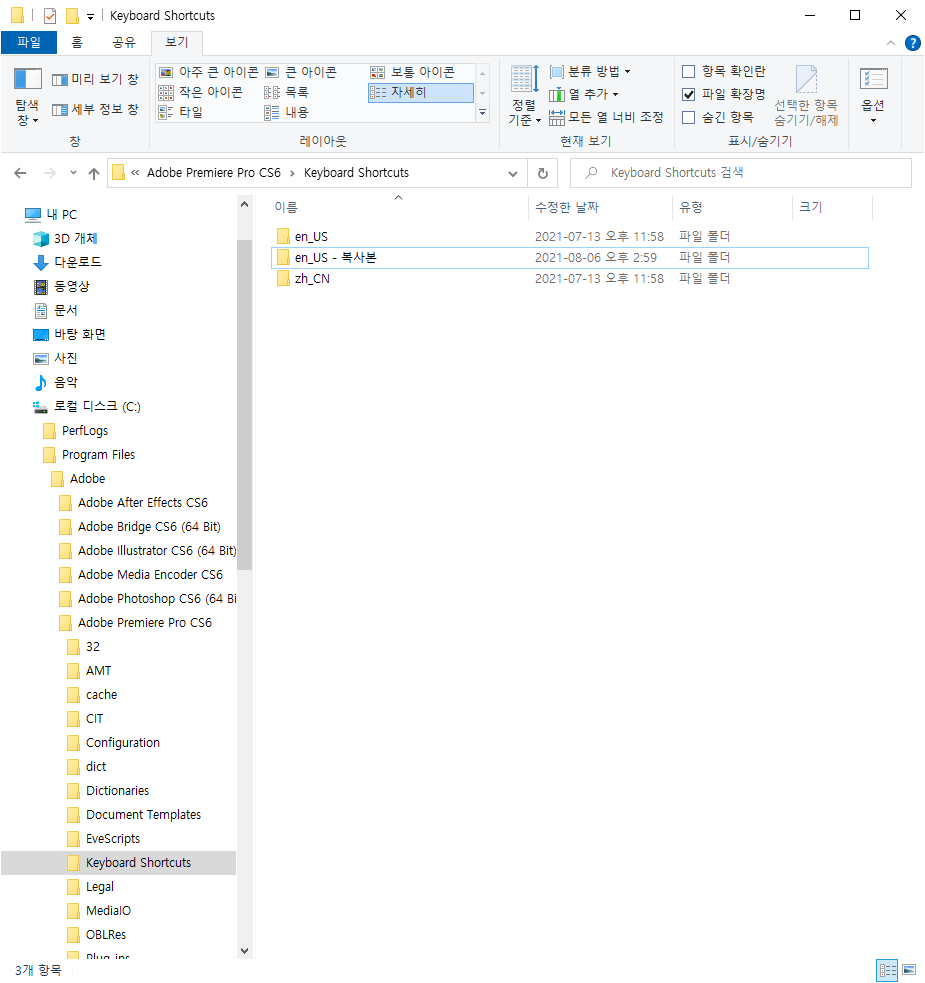Select the 보기 ribbon tab
The height and width of the screenshot is (983, 925).
(x=177, y=42)
